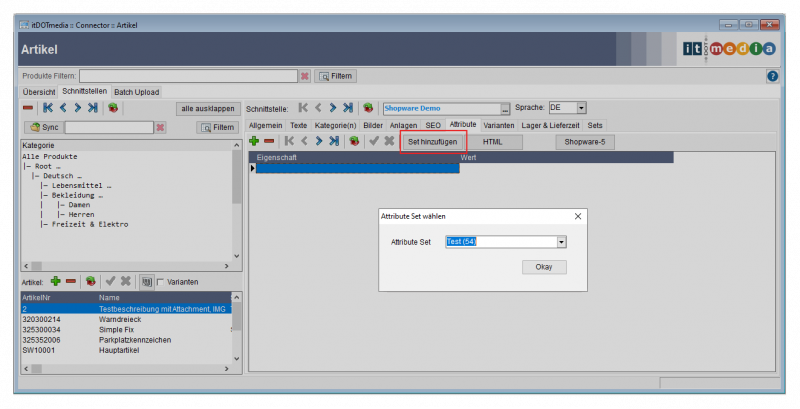Remove attribute row using red minus icon
The image size is (800, 409).
click(269, 142)
